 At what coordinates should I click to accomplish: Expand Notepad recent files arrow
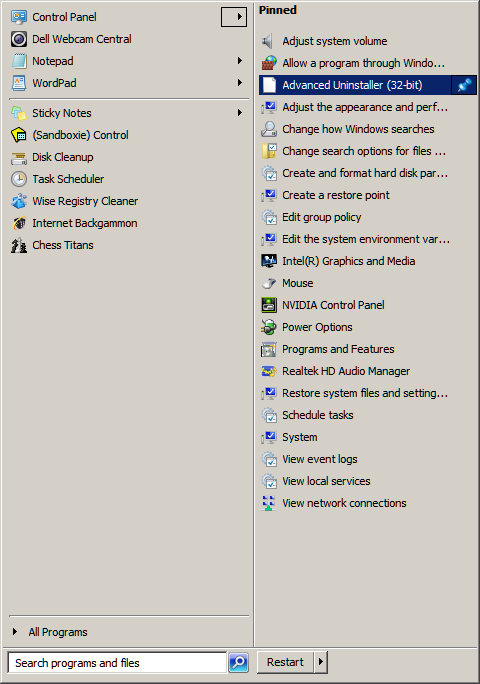tap(240, 61)
